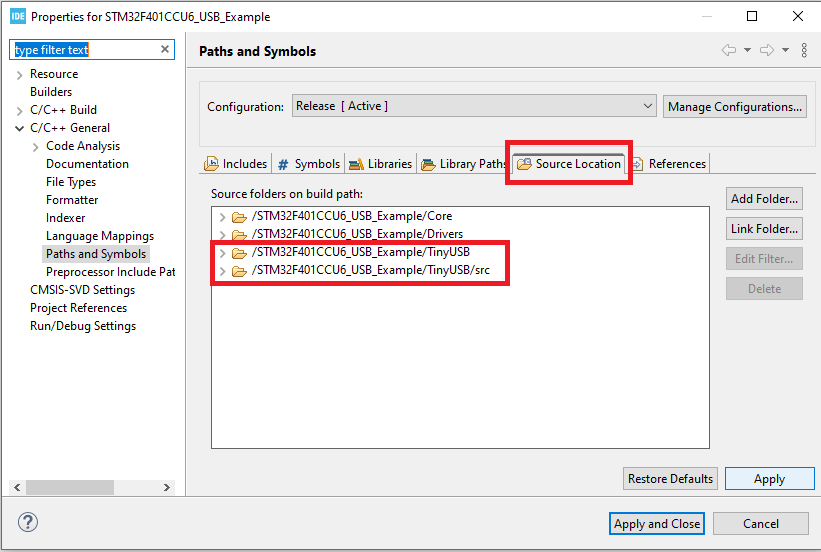
Task: Collapse the C/C++ General node
Action: point(20,128)
